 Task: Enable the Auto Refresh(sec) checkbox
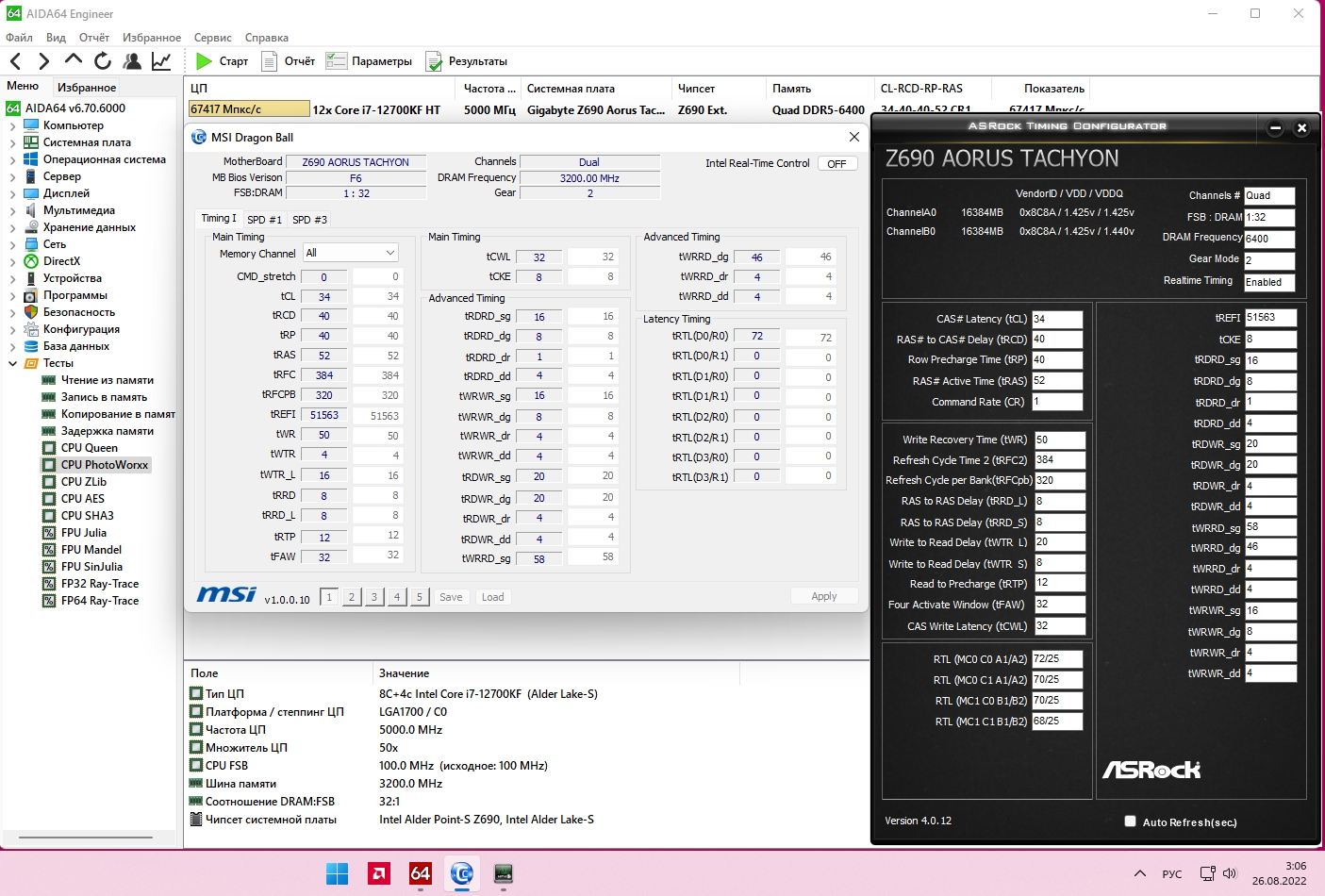[x=1130, y=821]
